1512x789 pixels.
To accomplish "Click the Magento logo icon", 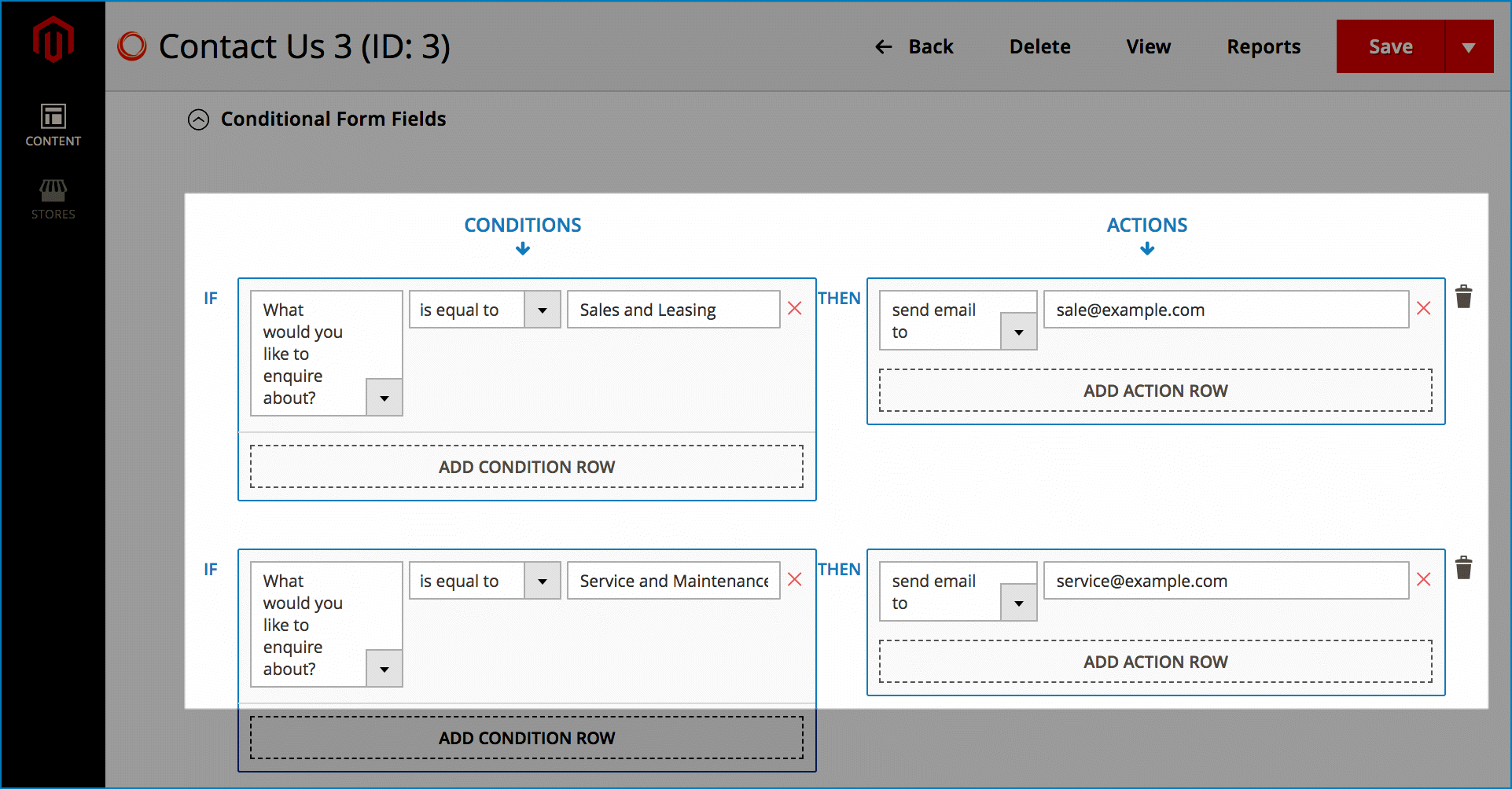I will [x=52, y=37].
